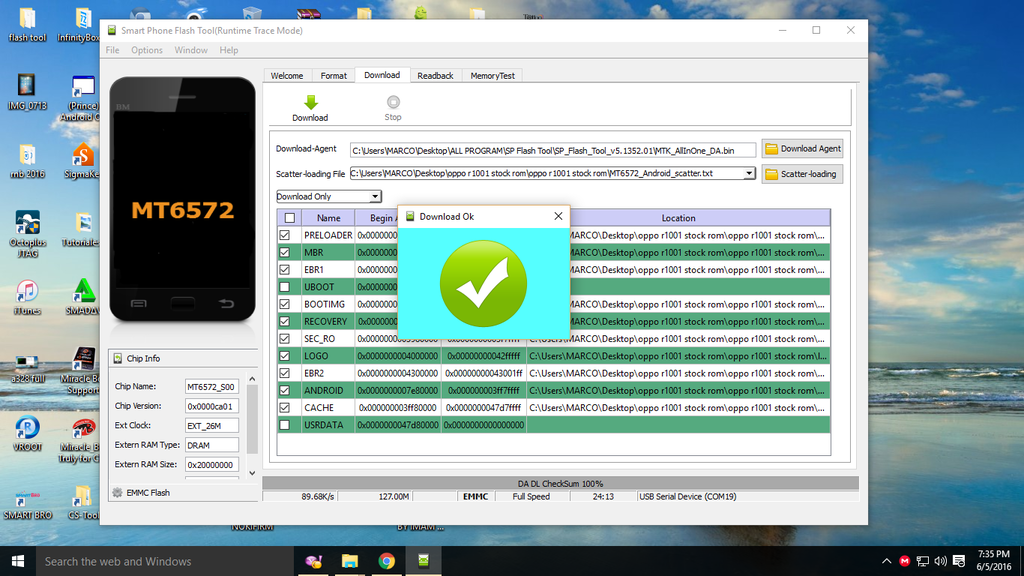
Task: Open the Options menu
Action: tap(146, 50)
